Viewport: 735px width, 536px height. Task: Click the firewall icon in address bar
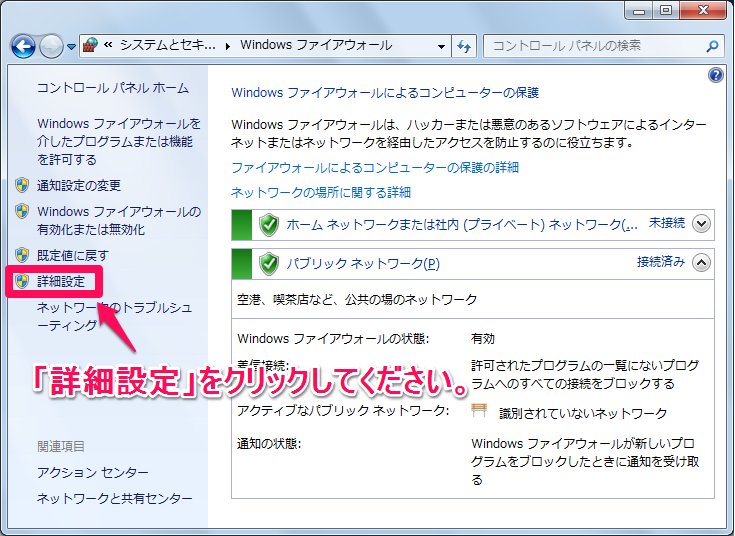tap(91, 45)
